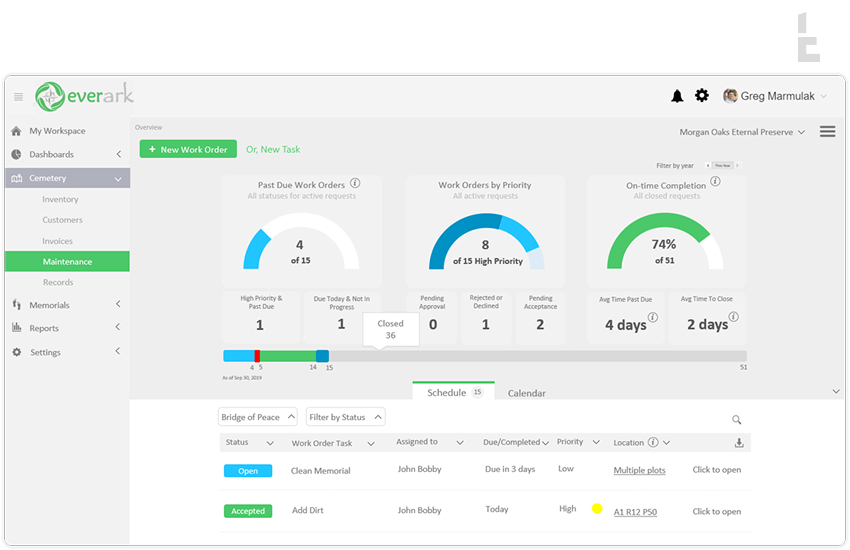Download the schedule using download icon
Image resolution: width=850 pixels, height=550 pixels.
point(739,443)
